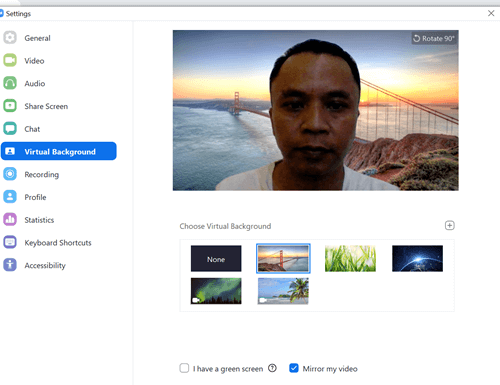Open Accessibility settings
This screenshot has width=500, height=385.
coord(45,265)
